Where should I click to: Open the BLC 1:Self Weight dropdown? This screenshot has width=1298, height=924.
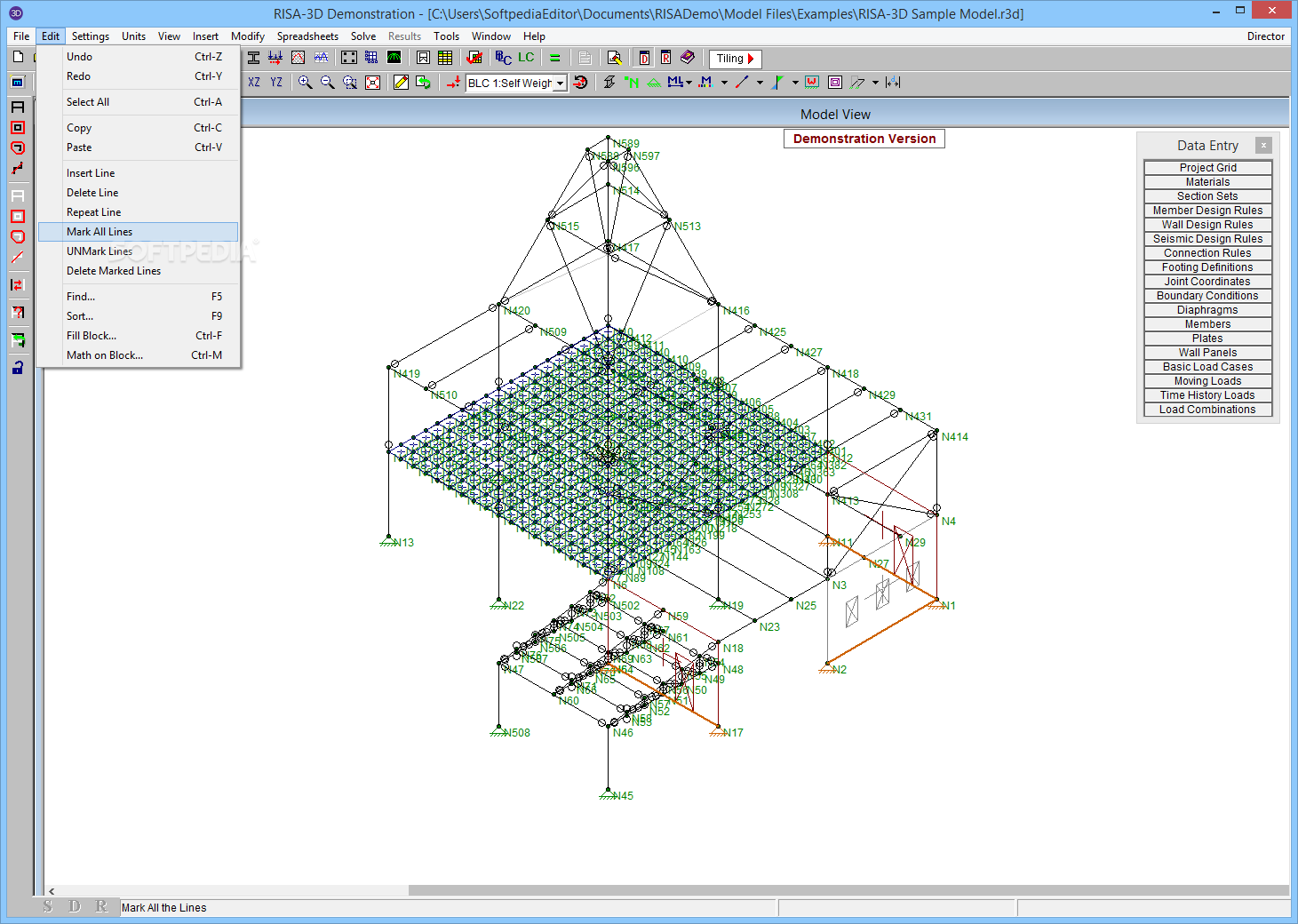click(x=560, y=84)
